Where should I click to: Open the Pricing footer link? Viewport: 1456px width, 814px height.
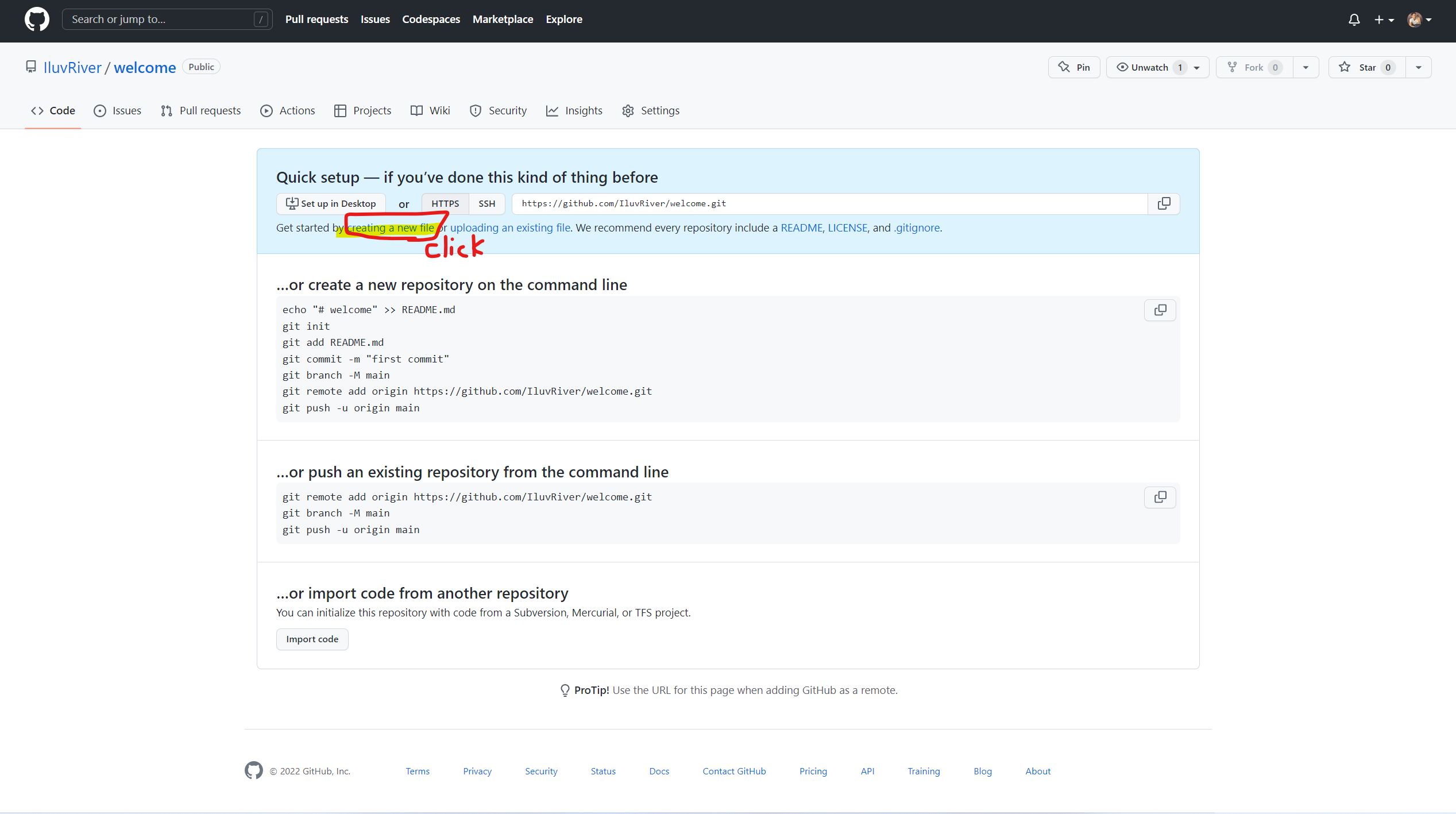tap(813, 771)
